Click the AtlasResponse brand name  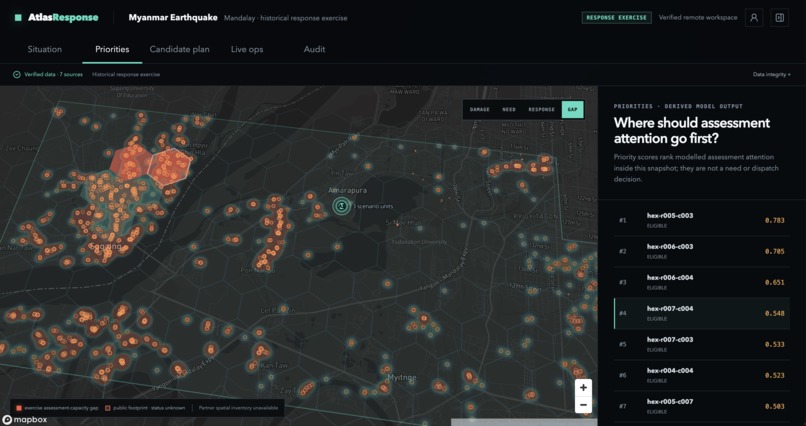tap(63, 17)
